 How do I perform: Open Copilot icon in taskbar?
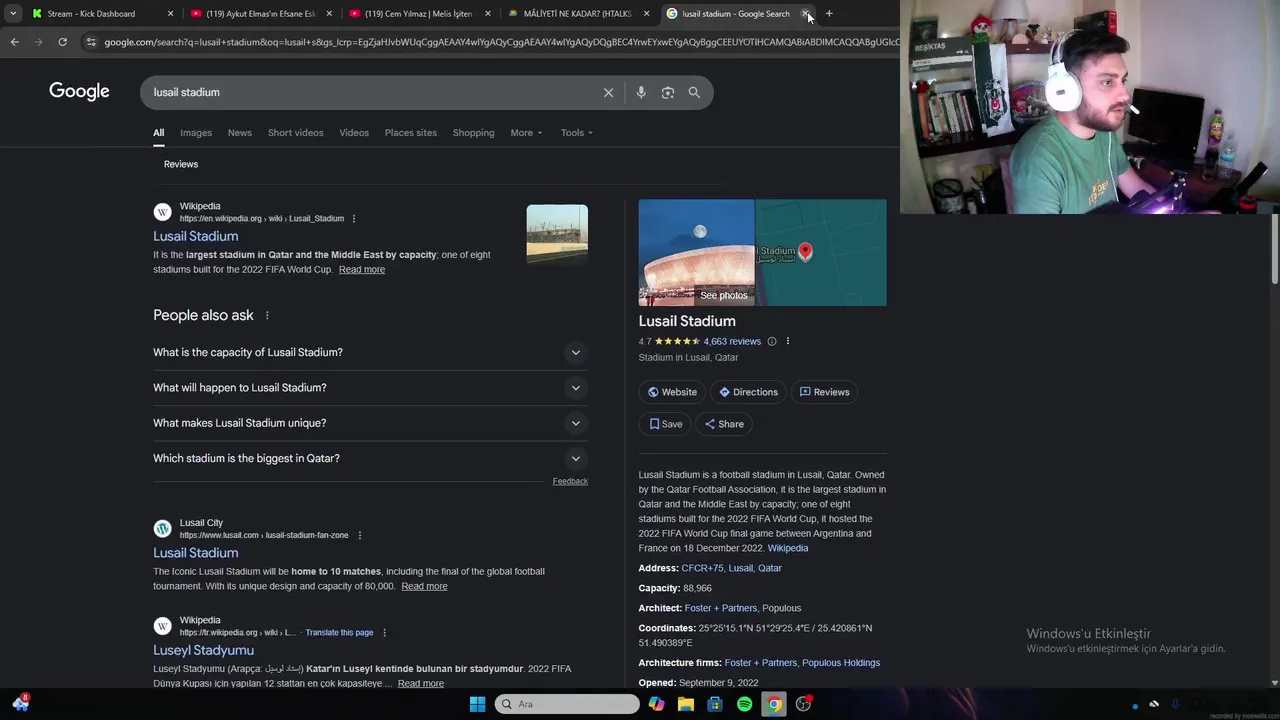click(x=656, y=704)
